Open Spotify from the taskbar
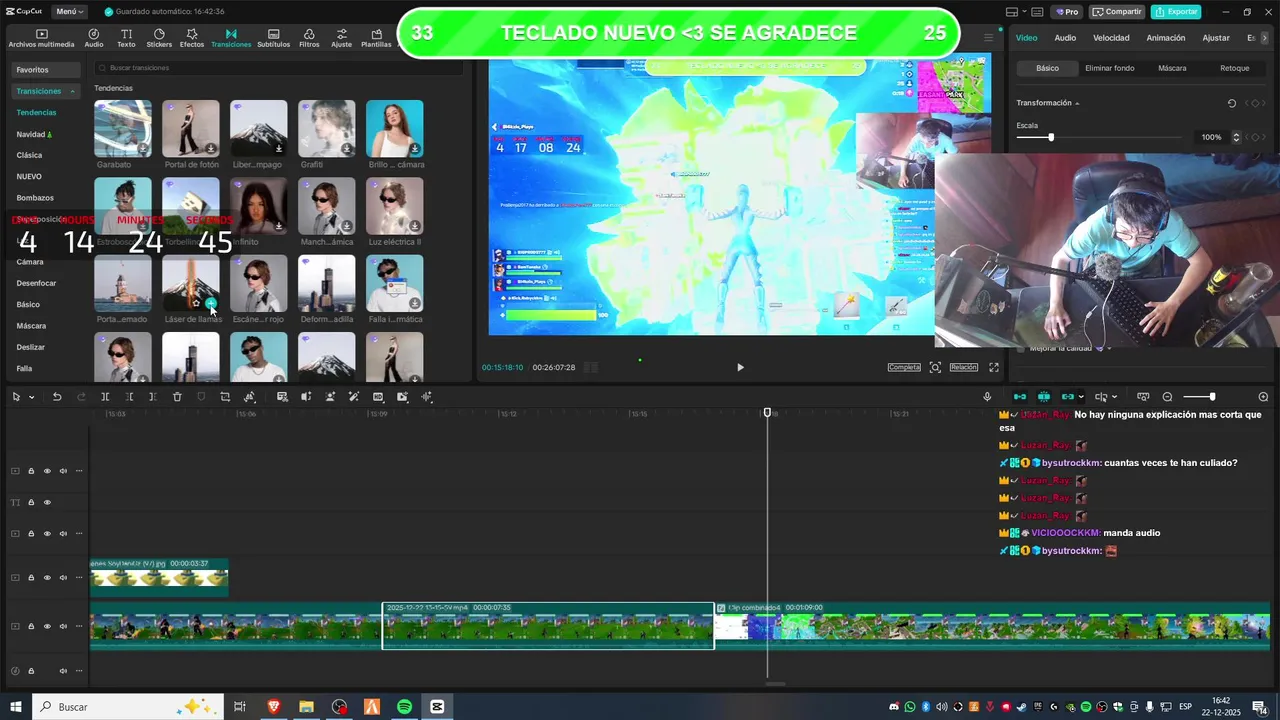The height and width of the screenshot is (720, 1280). [404, 707]
